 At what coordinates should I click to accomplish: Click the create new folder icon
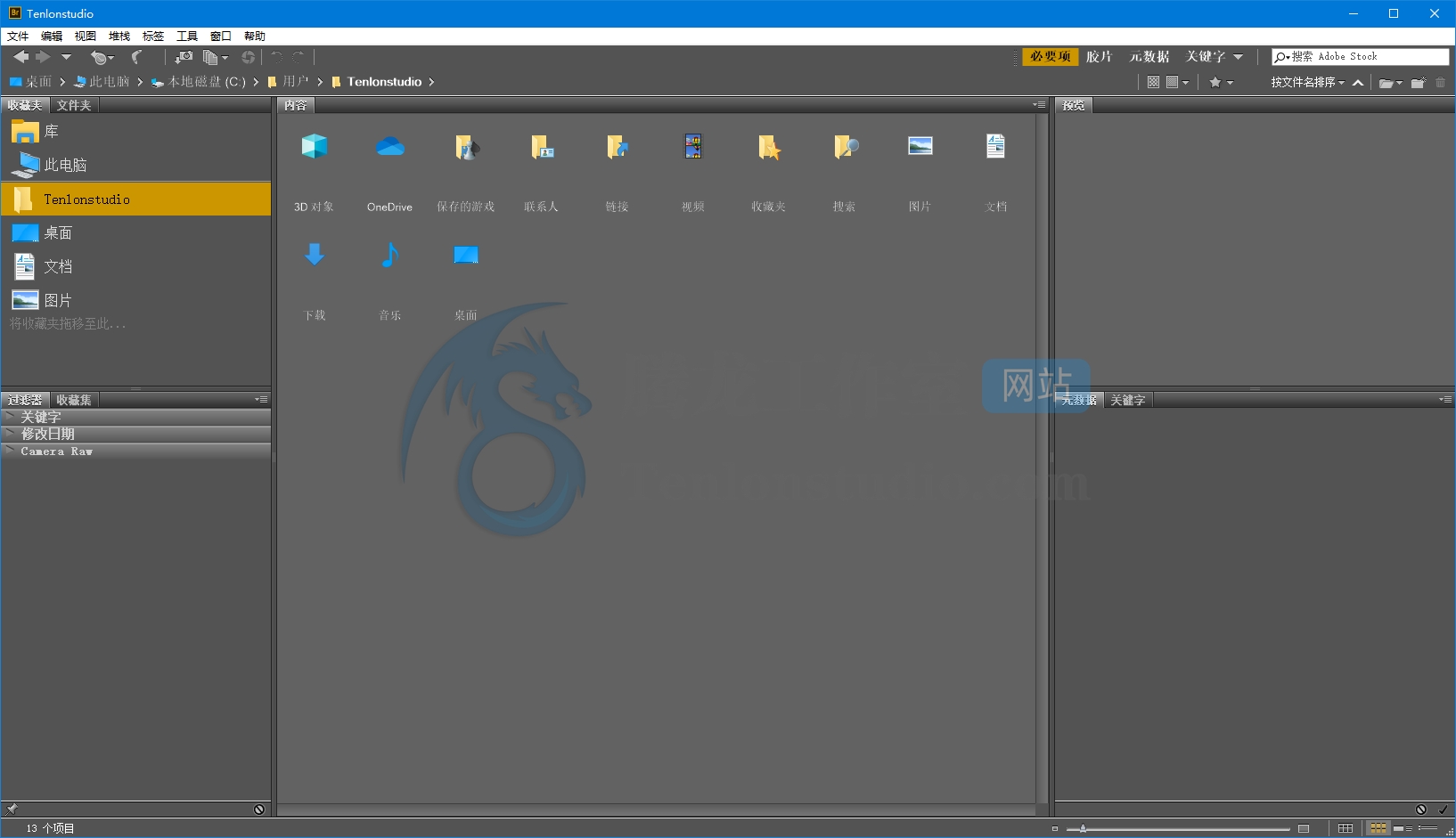coord(1418,83)
